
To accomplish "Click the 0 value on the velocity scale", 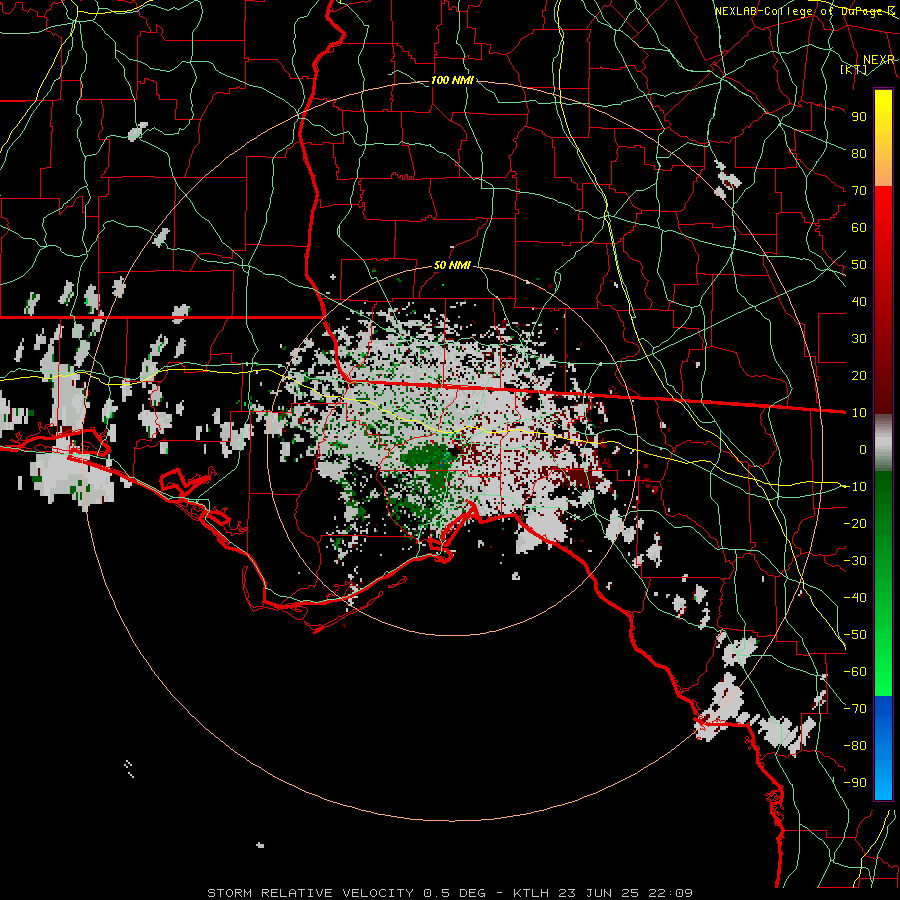I will [x=863, y=449].
